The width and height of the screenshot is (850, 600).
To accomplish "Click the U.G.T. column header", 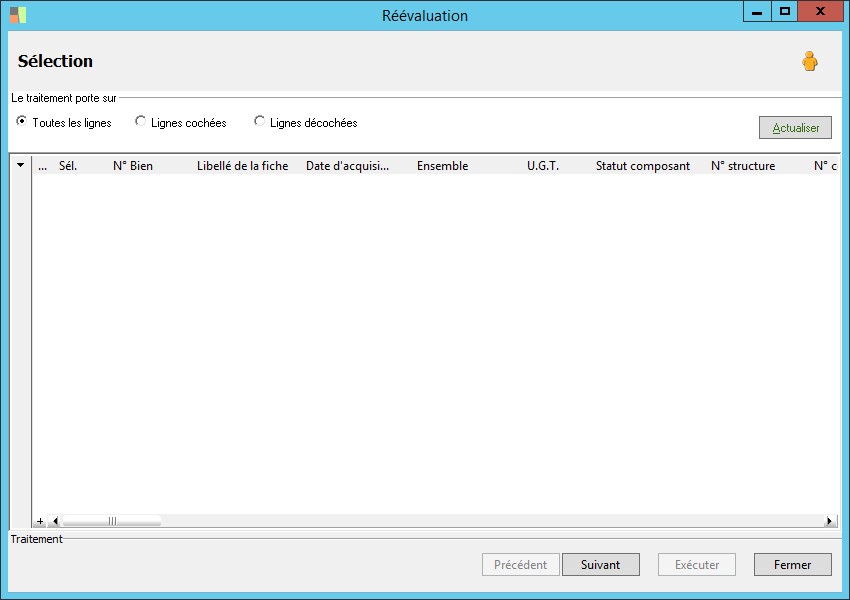I will (x=543, y=166).
